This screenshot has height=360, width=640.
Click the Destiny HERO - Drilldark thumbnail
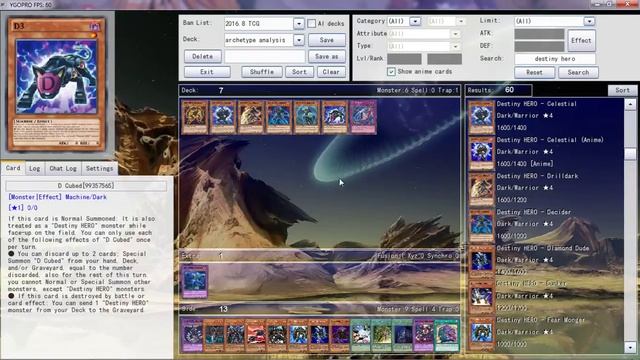pos(481,190)
